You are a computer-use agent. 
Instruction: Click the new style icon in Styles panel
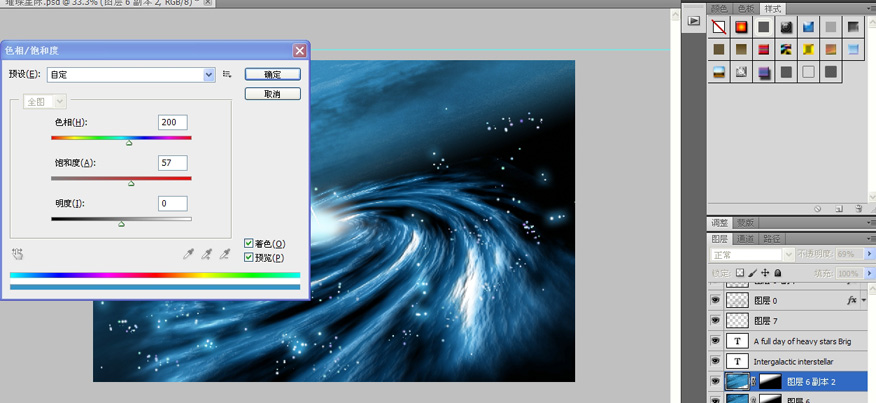839,208
